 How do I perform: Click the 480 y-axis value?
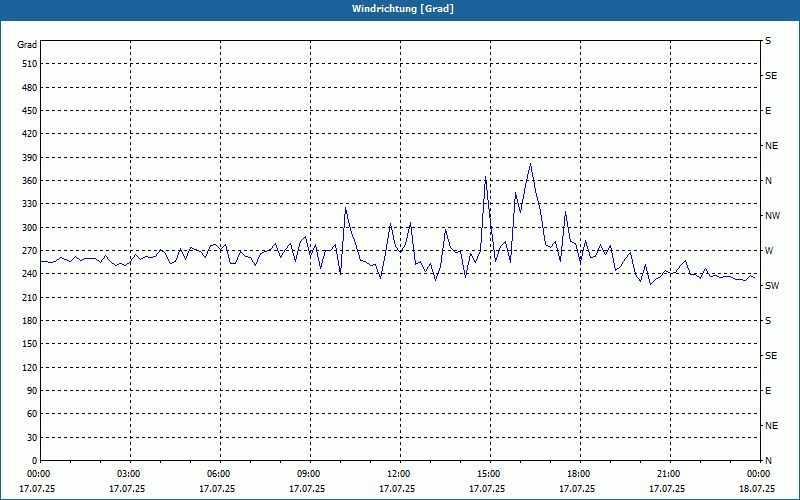pyautogui.click(x=30, y=88)
